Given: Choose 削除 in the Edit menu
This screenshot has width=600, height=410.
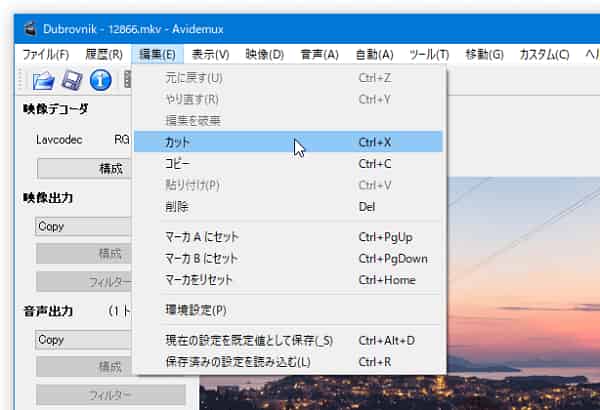Looking at the screenshot, I should point(288,207).
